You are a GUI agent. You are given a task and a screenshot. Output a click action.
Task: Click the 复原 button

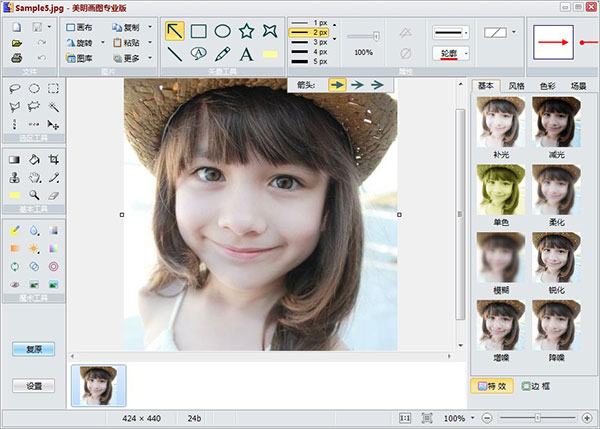[32, 349]
